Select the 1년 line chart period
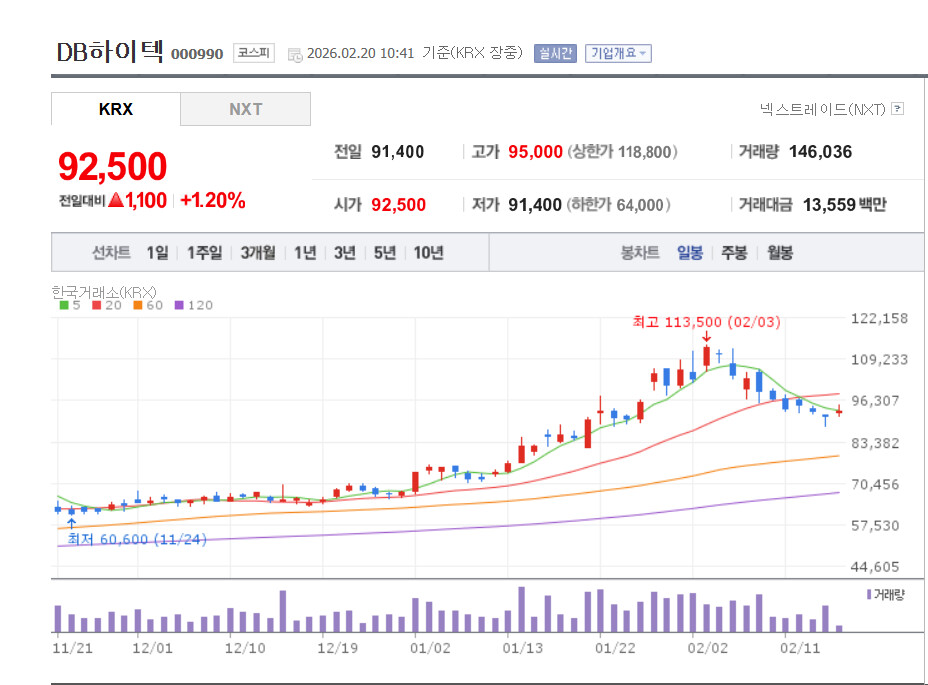The width and height of the screenshot is (928, 685). (x=305, y=253)
